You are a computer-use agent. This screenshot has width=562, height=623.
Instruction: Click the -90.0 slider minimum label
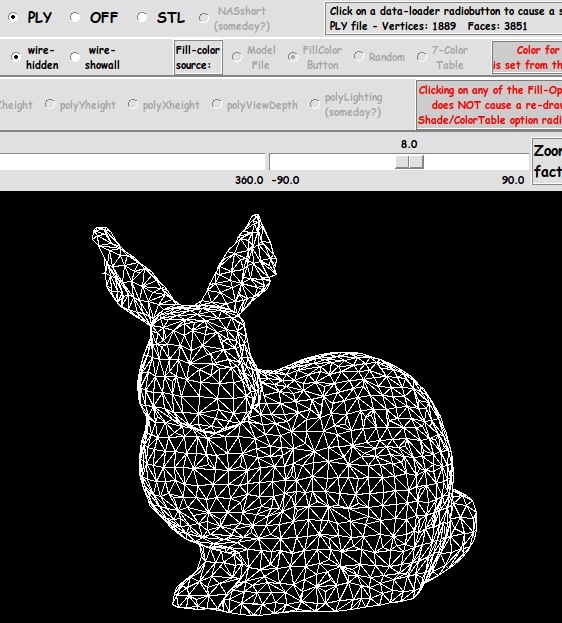click(285, 180)
